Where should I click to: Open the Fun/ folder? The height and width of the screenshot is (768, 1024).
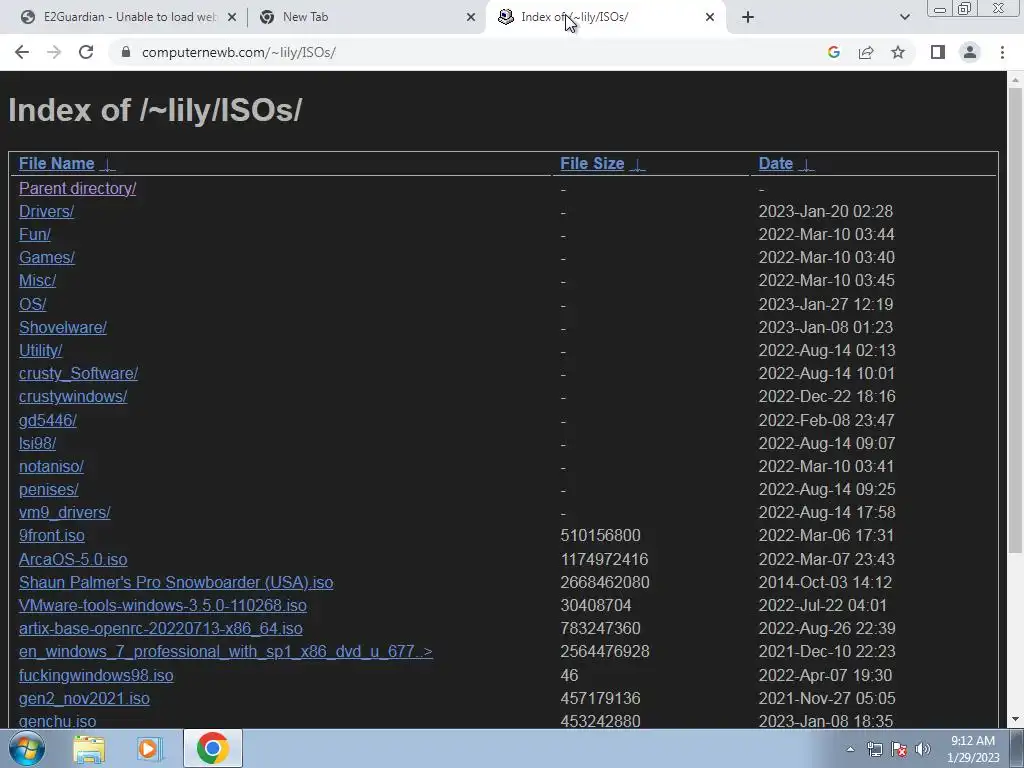[x=35, y=234]
